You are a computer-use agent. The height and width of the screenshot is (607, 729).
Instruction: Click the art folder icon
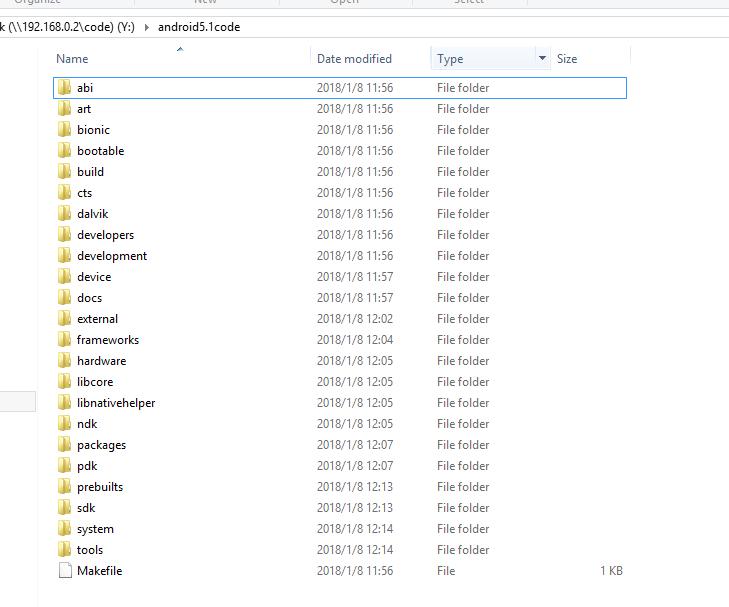(x=65, y=109)
